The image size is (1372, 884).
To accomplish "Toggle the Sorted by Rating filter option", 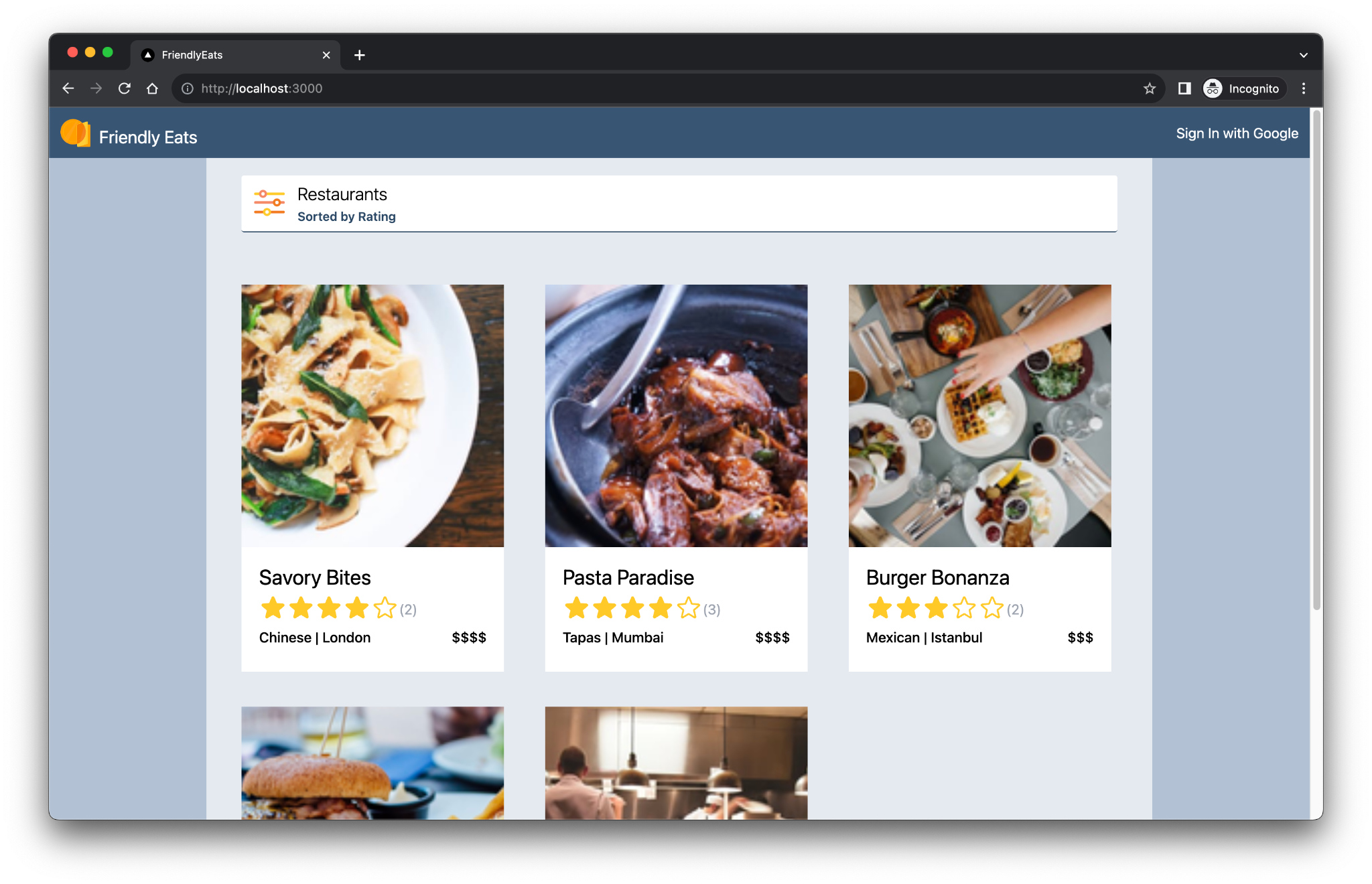I will click(x=347, y=216).
